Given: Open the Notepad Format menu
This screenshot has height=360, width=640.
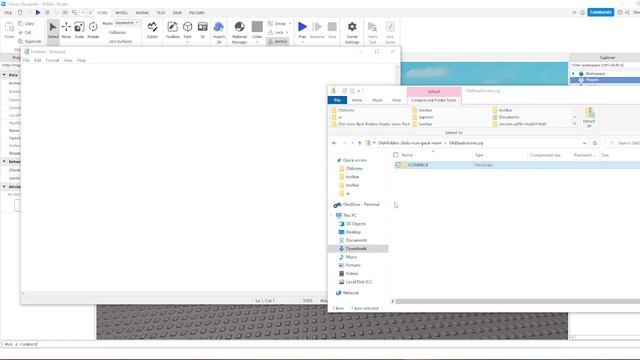Looking at the screenshot, I should pyautogui.click(x=52, y=60).
